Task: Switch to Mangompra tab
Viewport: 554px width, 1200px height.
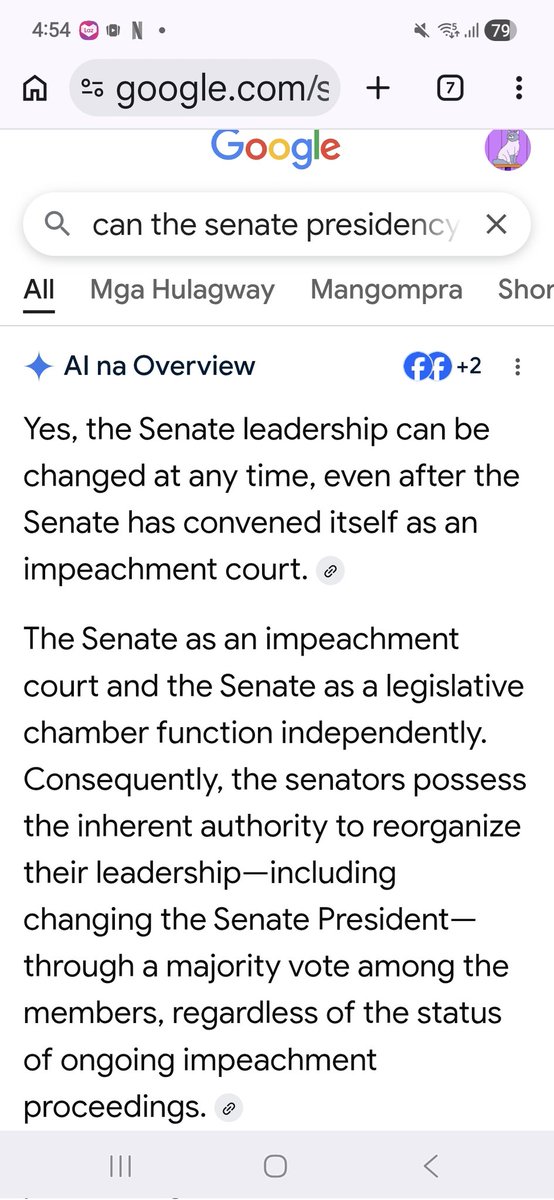Action: (386, 290)
